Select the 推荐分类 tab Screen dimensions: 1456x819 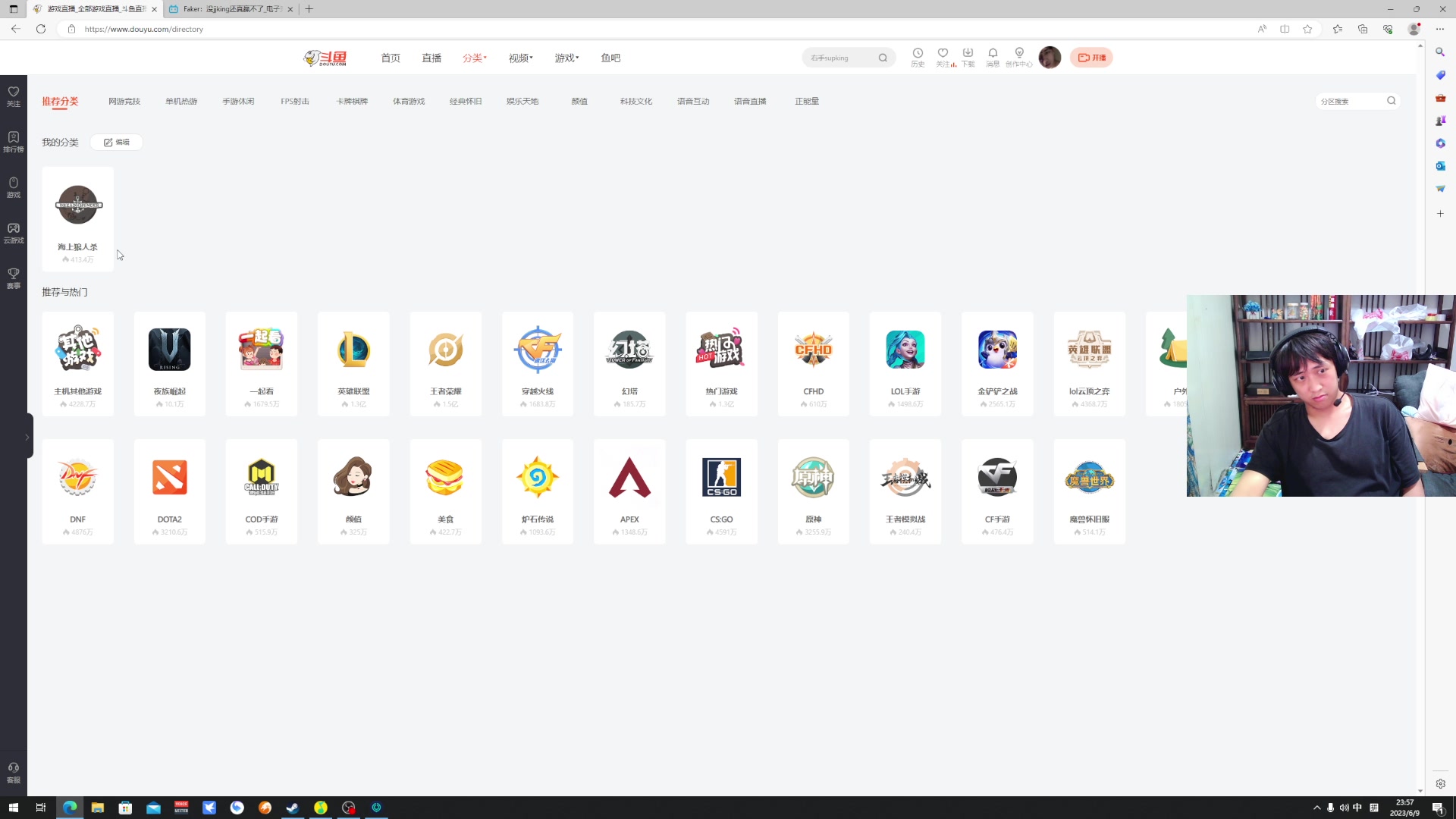click(x=60, y=101)
